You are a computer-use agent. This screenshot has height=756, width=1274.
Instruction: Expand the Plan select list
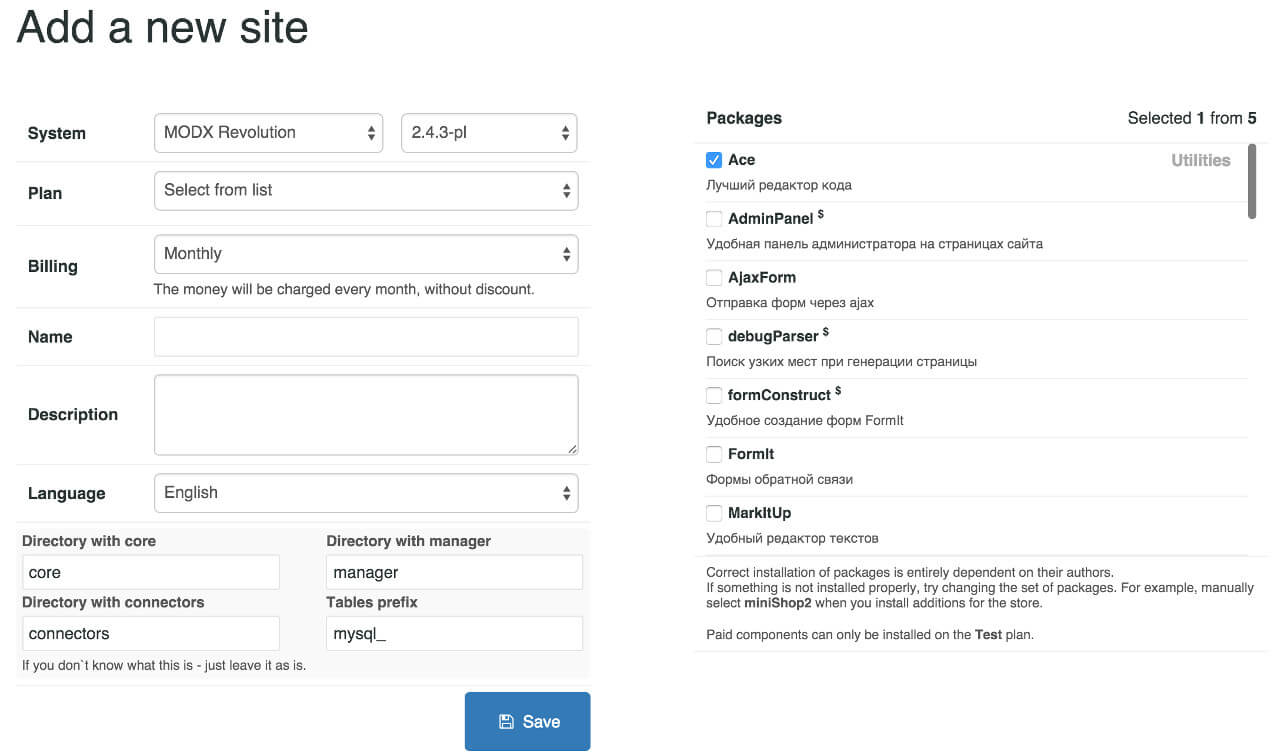click(366, 190)
